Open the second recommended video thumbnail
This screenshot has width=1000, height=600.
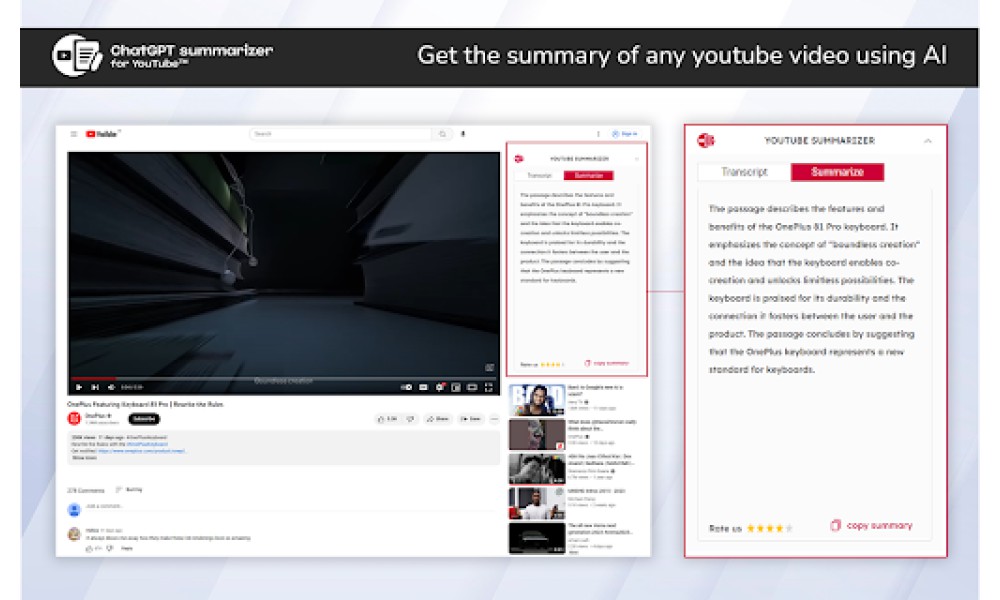pos(536,434)
